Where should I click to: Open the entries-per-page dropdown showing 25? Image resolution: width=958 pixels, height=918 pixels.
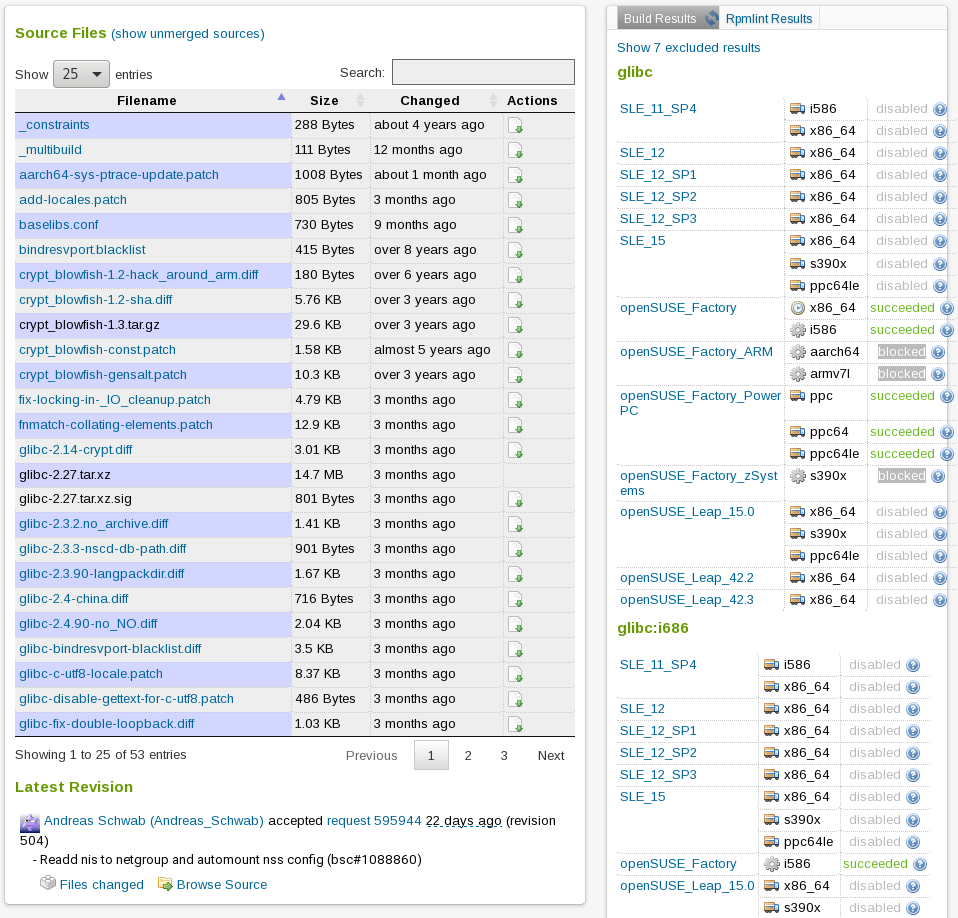pyautogui.click(x=81, y=74)
